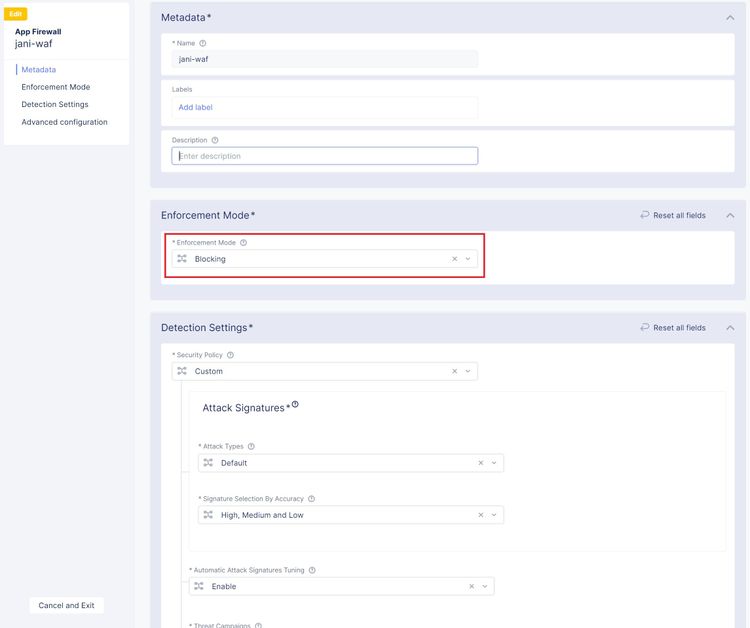Go to Detection Settings in sidebar
Viewport: 750px width, 628px height.
point(55,104)
